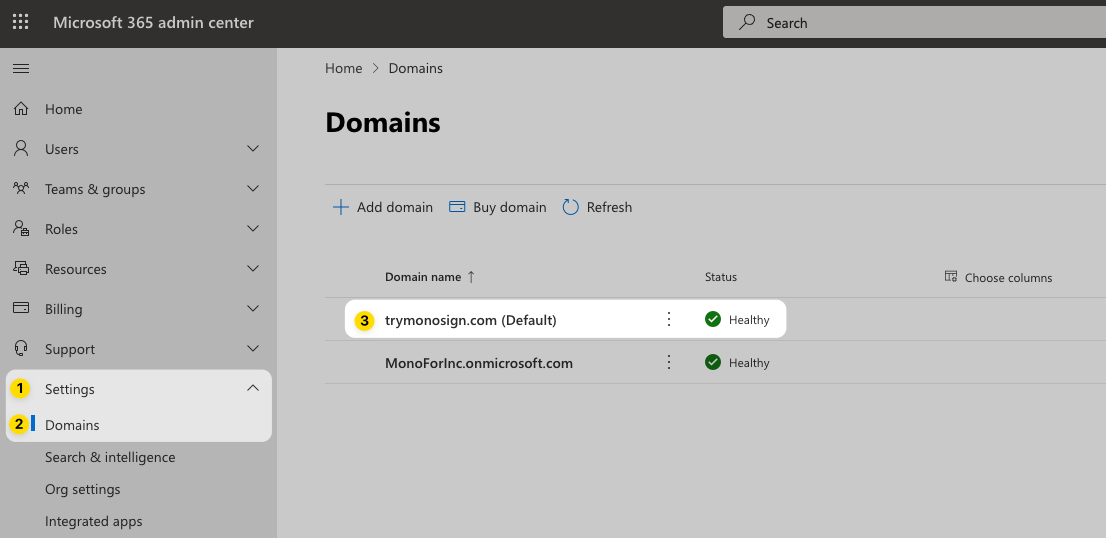The image size is (1106, 538).
Task: Sort by the Domain name arrow
Action: point(471,277)
